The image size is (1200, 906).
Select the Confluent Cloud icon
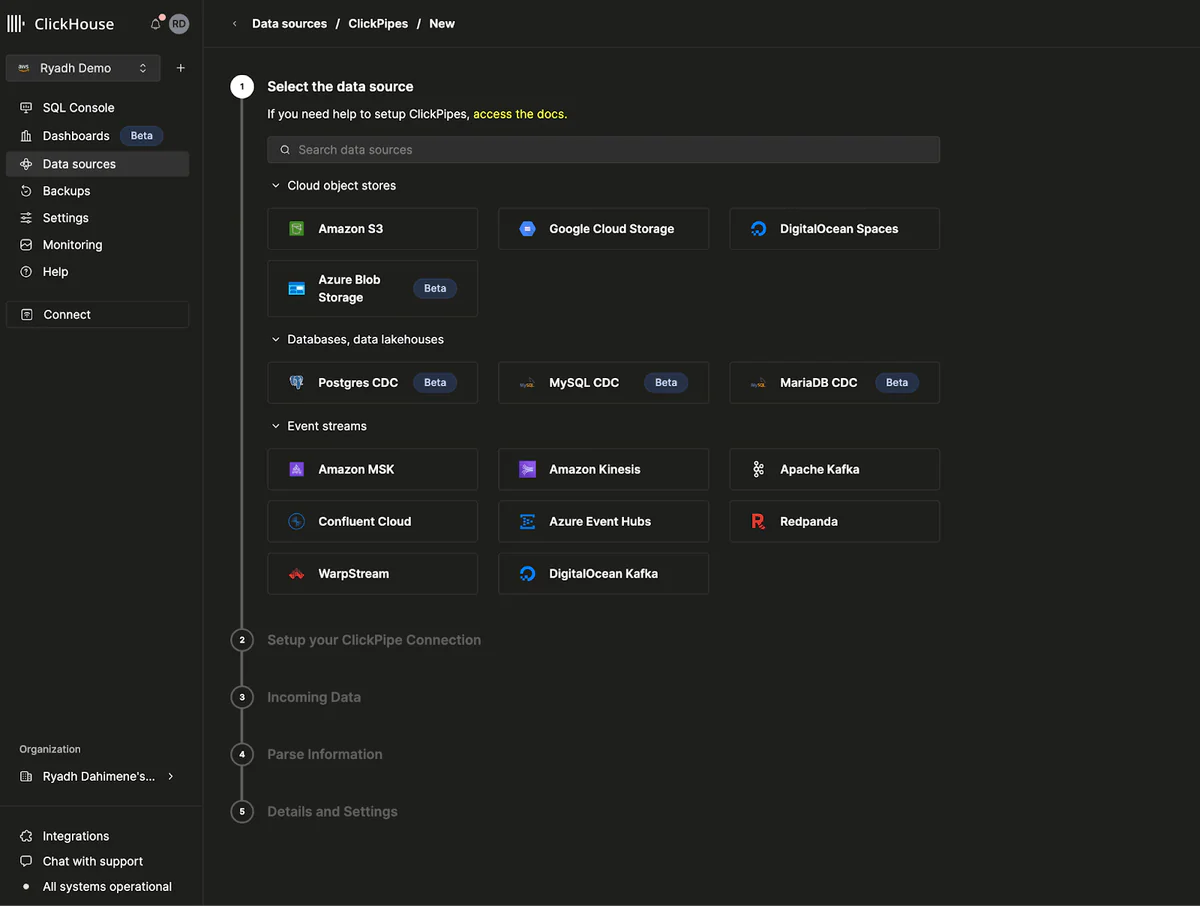coord(295,521)
